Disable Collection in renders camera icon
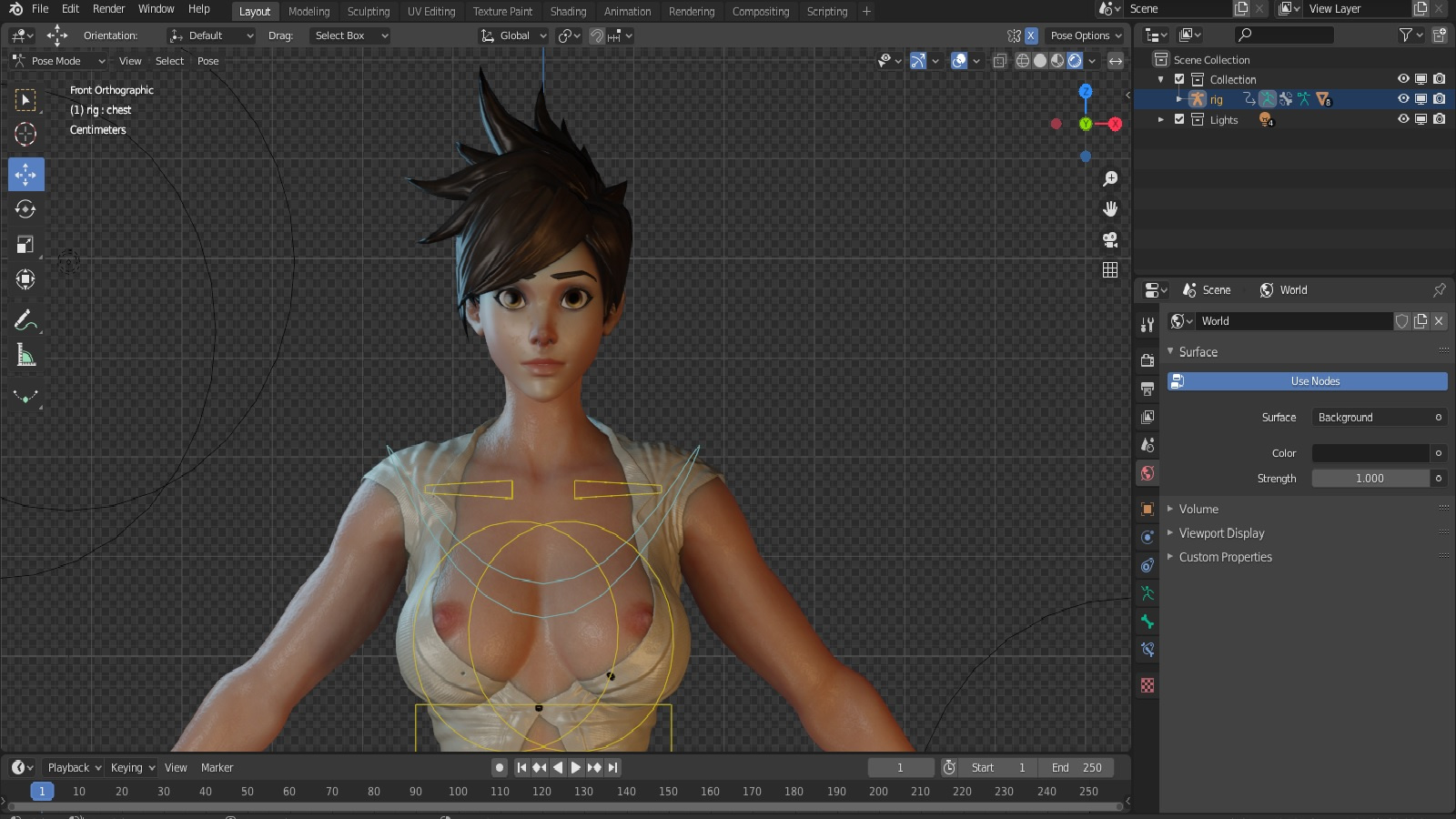This screenshot has width=1456, height=819. point(1439,79)
